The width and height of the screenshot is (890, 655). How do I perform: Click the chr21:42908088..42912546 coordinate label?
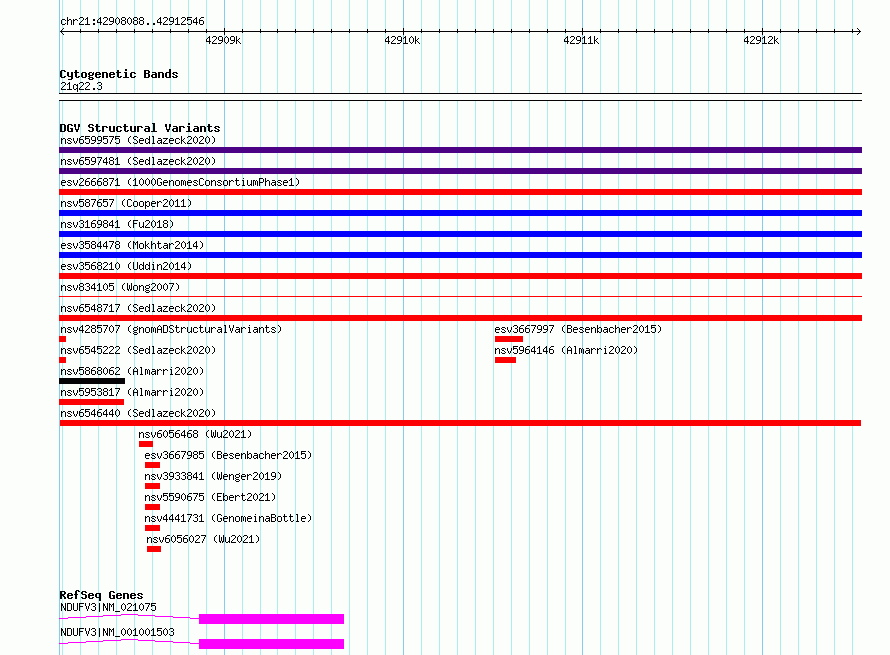(x=132, y=22)
